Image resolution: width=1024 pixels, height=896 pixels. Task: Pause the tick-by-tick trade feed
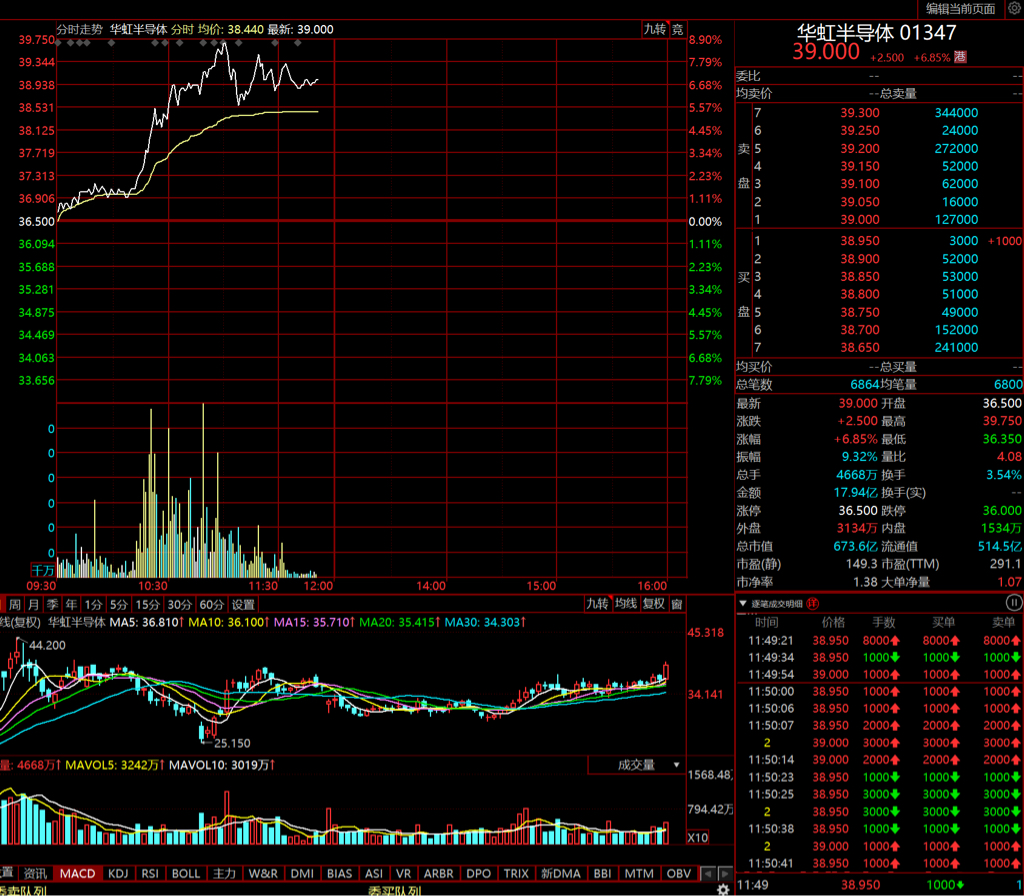(1014, 603)
